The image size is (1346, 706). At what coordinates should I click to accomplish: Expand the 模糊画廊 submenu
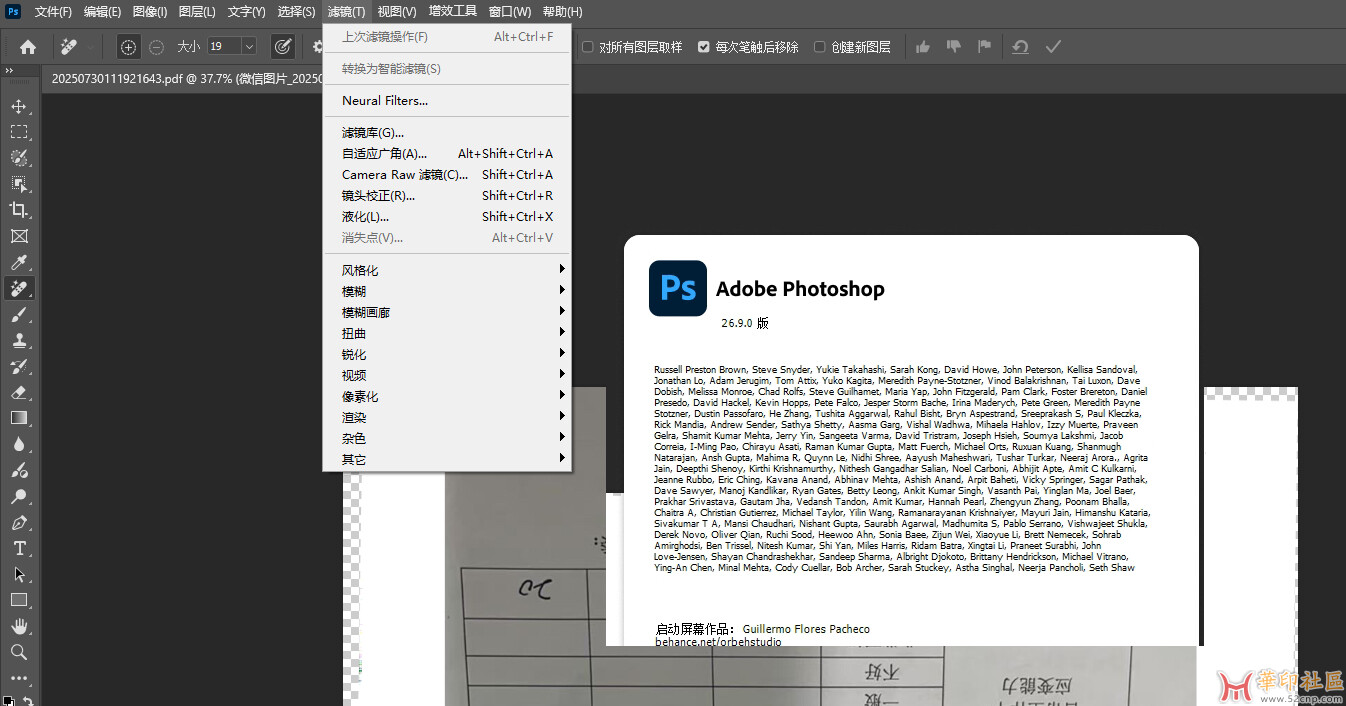446,312
